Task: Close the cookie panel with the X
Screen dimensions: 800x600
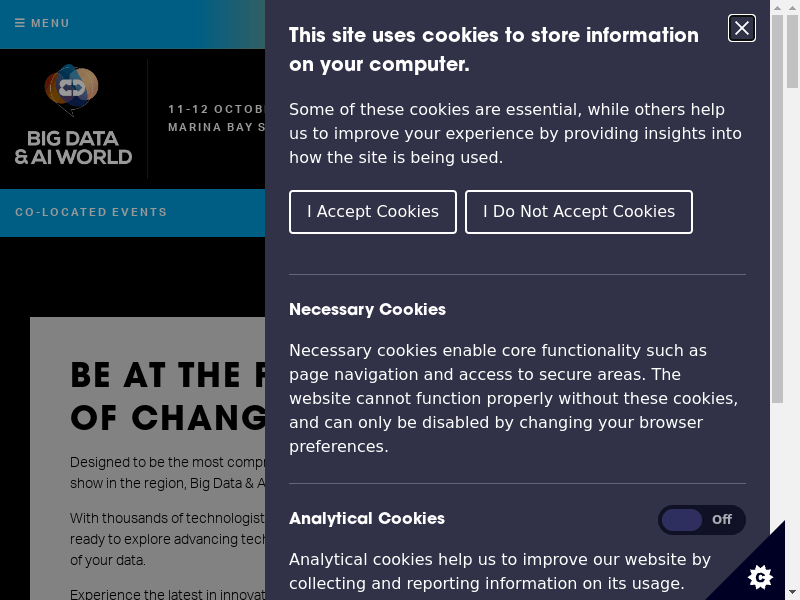Action: [742, 28]
